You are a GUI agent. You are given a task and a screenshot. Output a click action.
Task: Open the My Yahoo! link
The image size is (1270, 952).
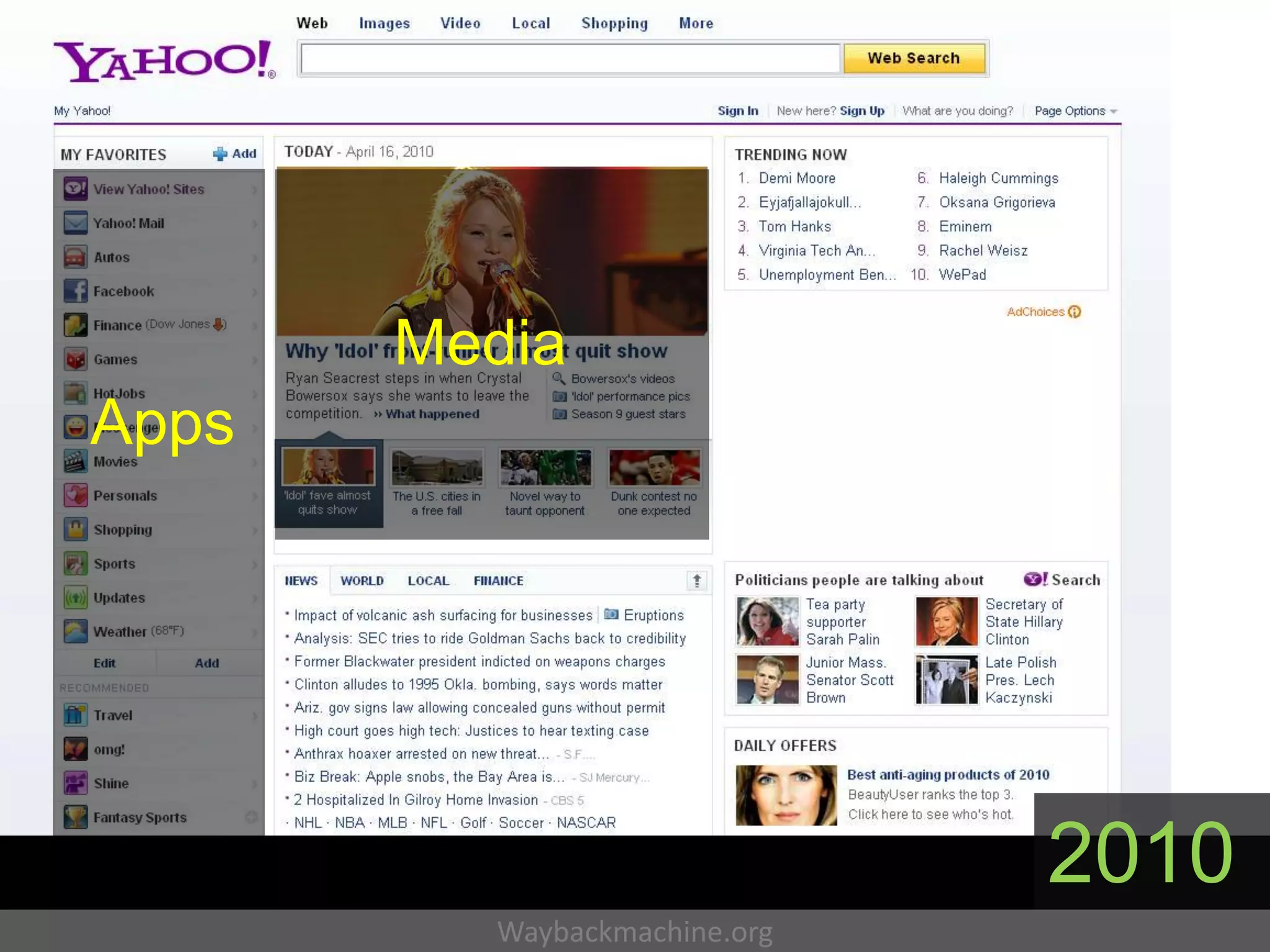pos(82,111)
